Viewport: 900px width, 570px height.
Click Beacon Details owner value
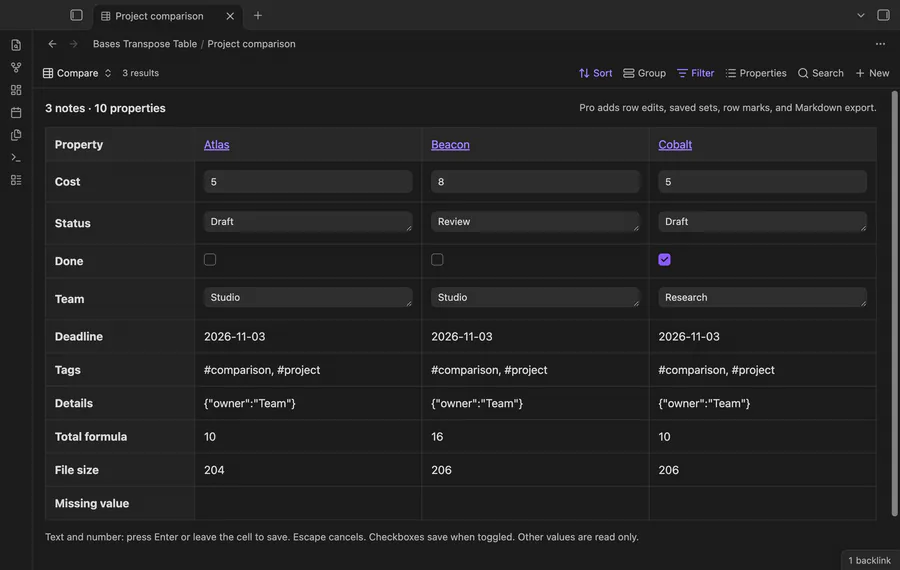point(477,403)
